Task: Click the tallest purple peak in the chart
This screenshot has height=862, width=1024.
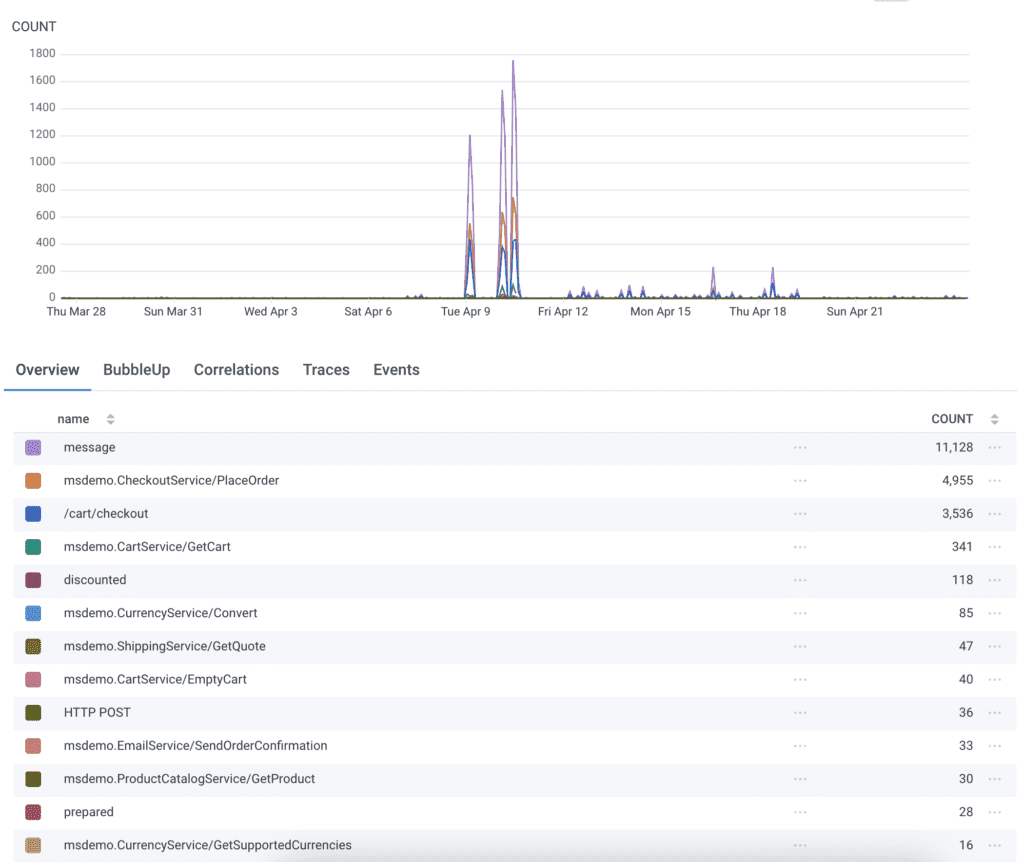Action: [513, 64]
